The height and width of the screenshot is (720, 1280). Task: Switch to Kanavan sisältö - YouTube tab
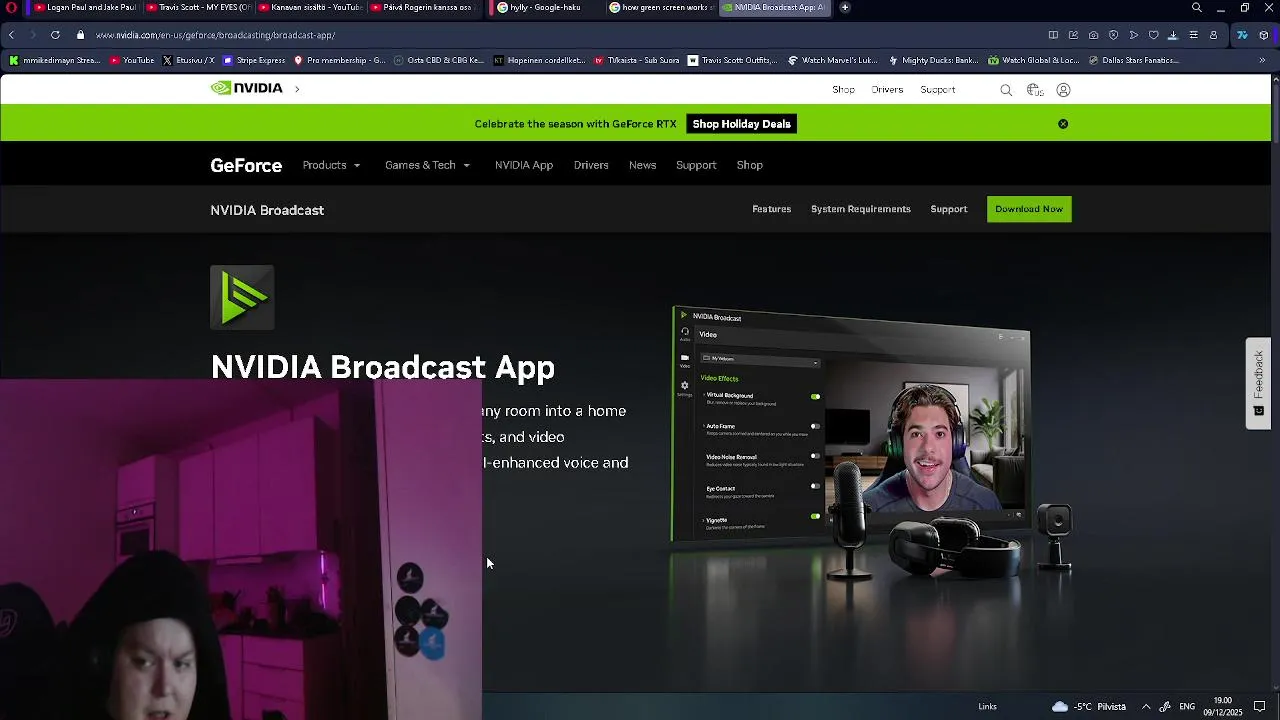[309, 7]
